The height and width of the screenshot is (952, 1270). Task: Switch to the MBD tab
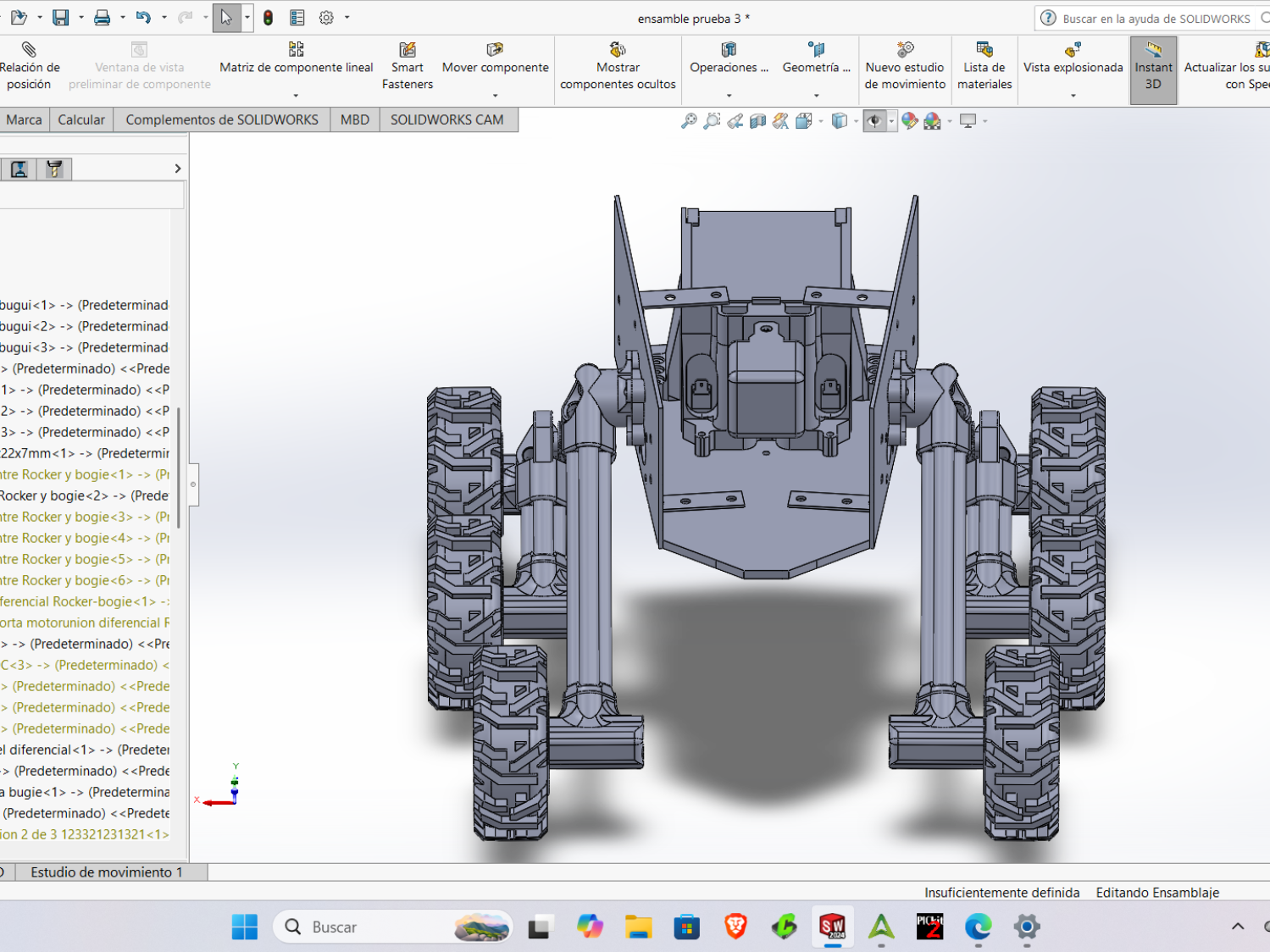click(x=355, y=119)
